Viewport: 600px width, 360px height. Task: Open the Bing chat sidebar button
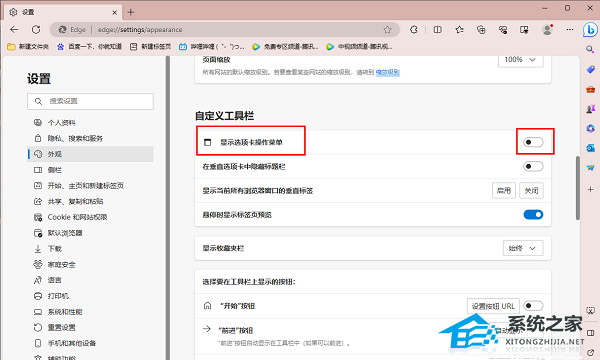590,29
